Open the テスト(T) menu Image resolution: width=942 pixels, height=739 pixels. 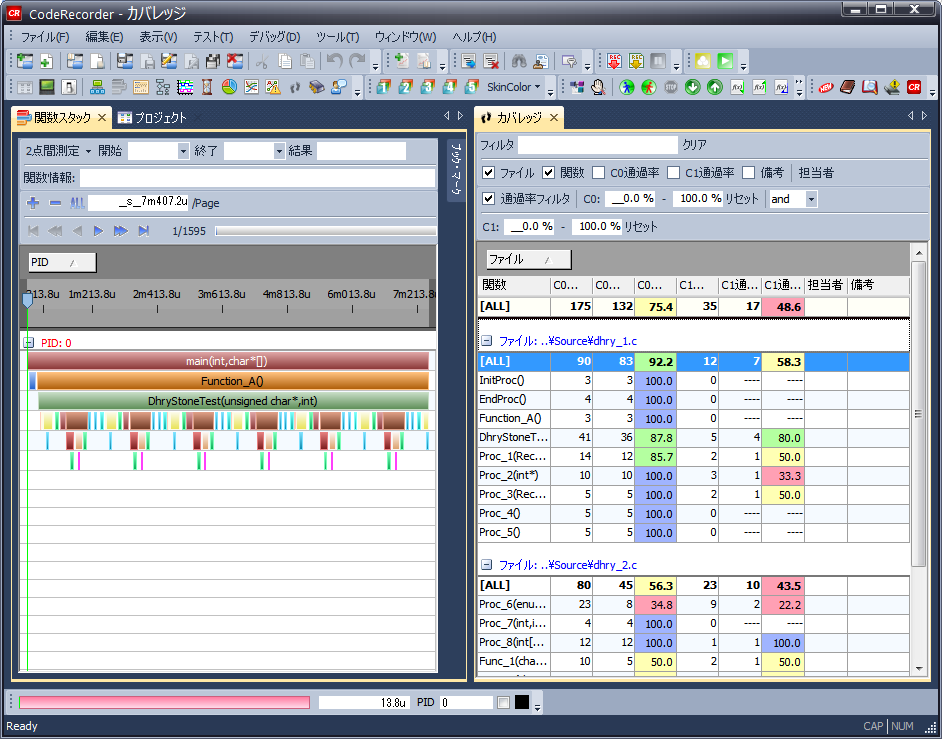[x=213, y=37]
